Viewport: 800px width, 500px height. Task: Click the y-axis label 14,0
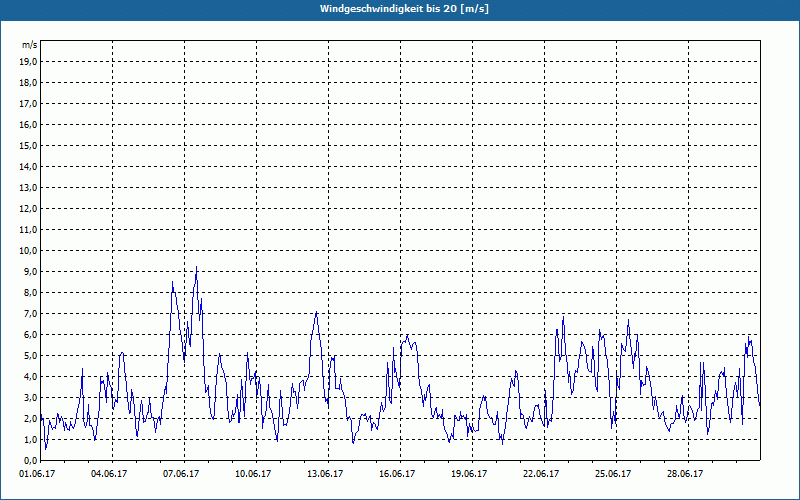click(x=28, y=166)
